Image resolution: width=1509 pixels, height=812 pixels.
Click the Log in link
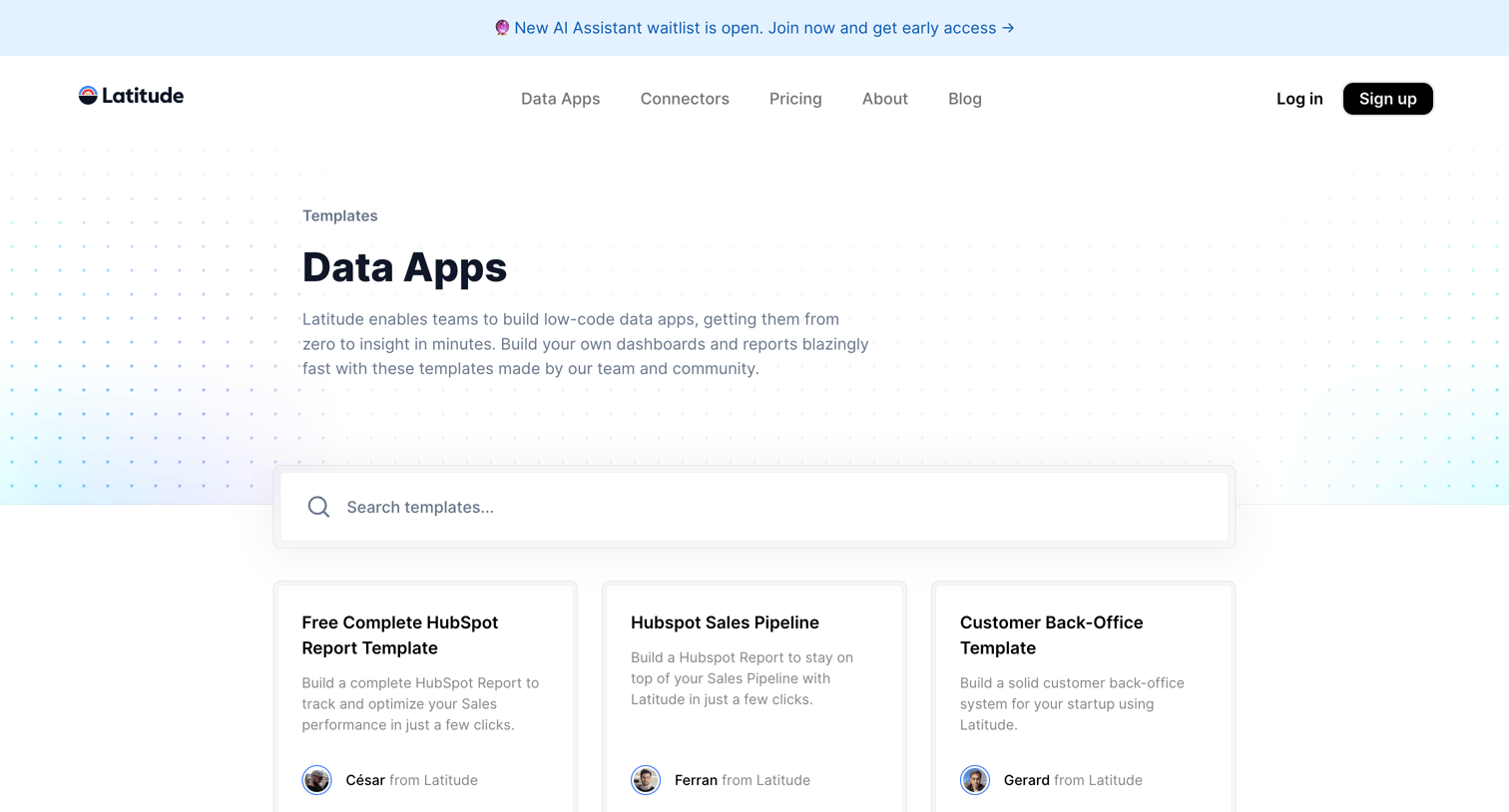click(x=1299, y=99)
